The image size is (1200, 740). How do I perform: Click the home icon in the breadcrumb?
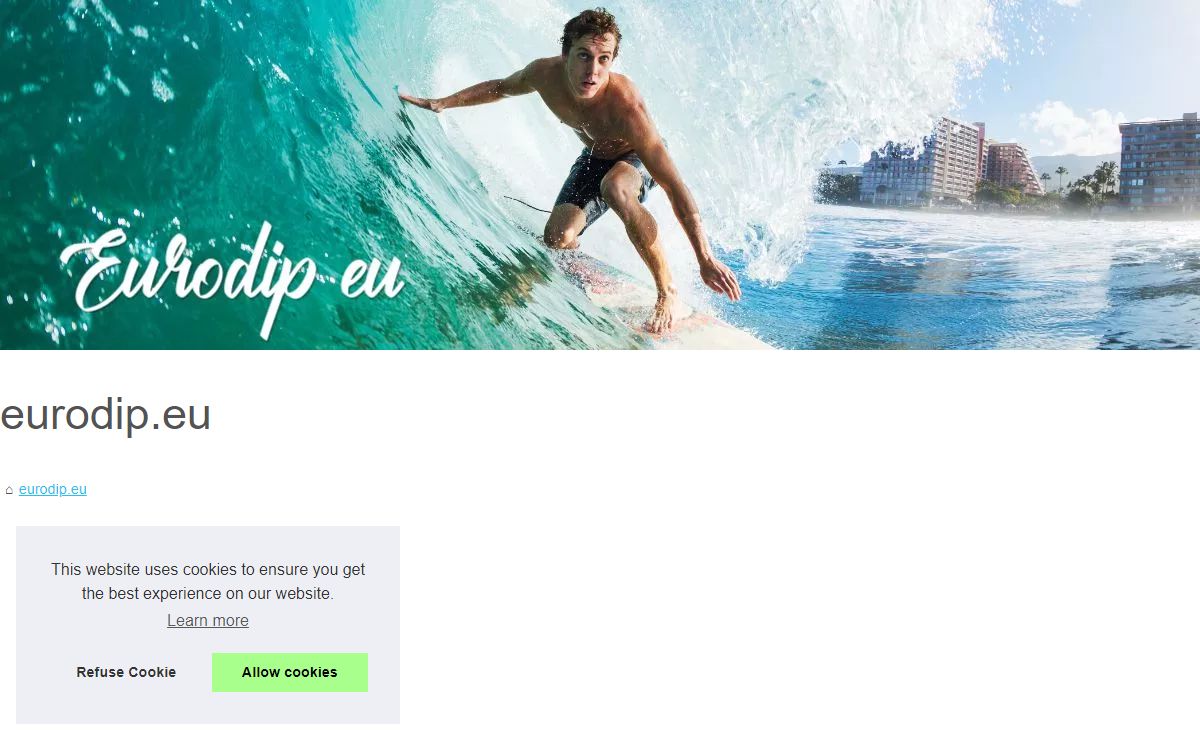pyautogui.click(x=9, y=490)
